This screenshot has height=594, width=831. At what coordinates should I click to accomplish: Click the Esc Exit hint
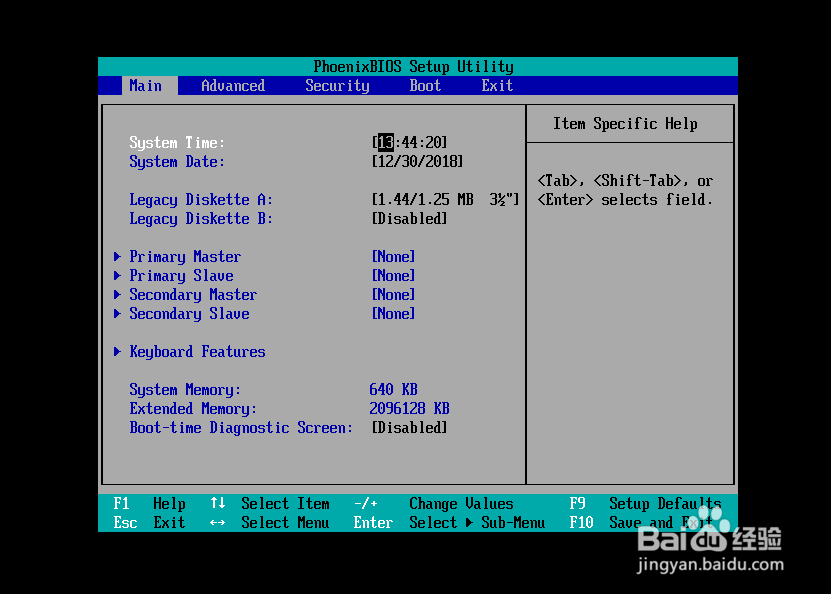[149, 522]
